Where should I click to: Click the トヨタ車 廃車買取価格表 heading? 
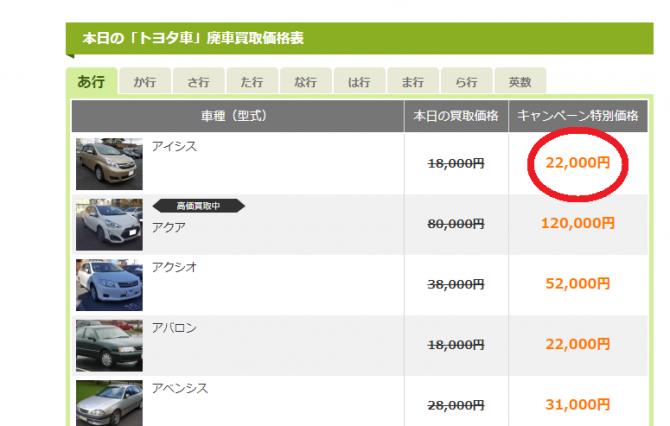(x=193, y=38)
